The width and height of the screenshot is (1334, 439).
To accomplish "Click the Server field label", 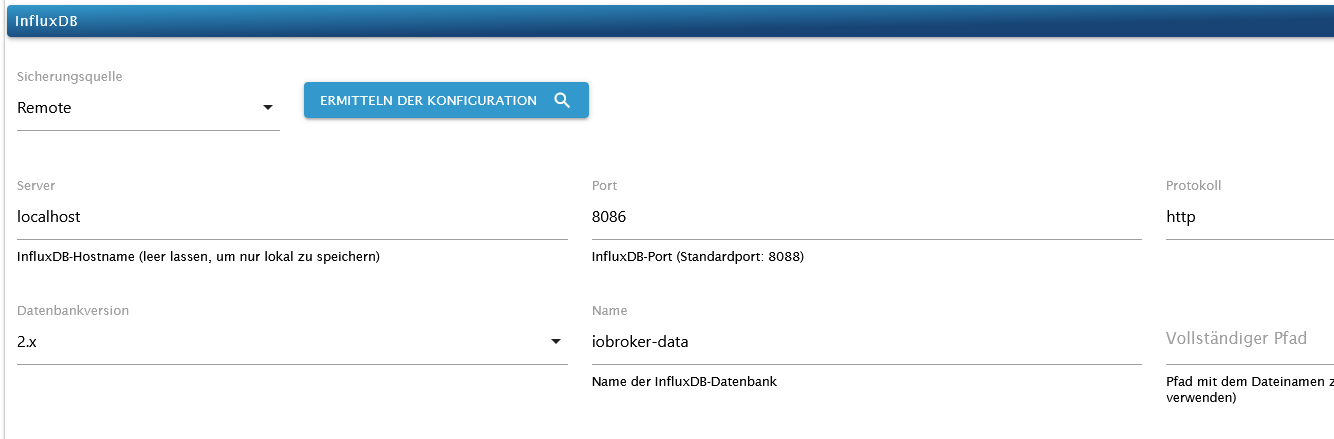I will [x=36, y=186].
